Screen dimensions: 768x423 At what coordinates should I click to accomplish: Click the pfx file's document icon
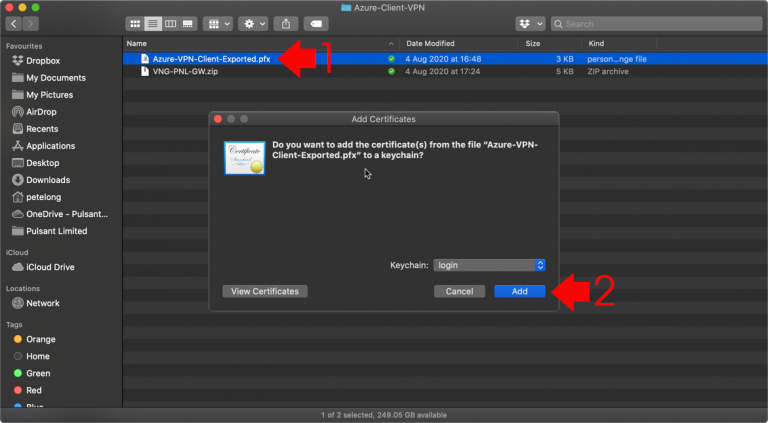pos(144,59)
